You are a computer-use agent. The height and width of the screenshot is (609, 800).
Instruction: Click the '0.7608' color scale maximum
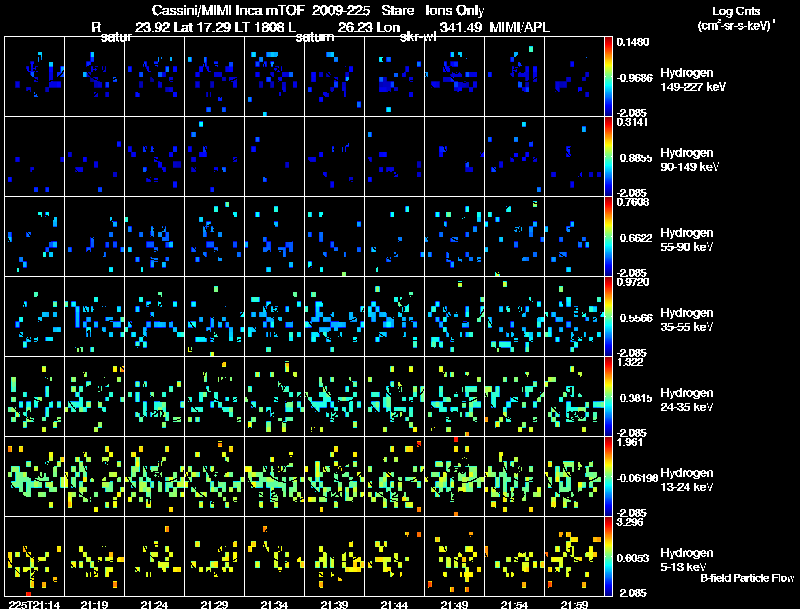[633, 202]
